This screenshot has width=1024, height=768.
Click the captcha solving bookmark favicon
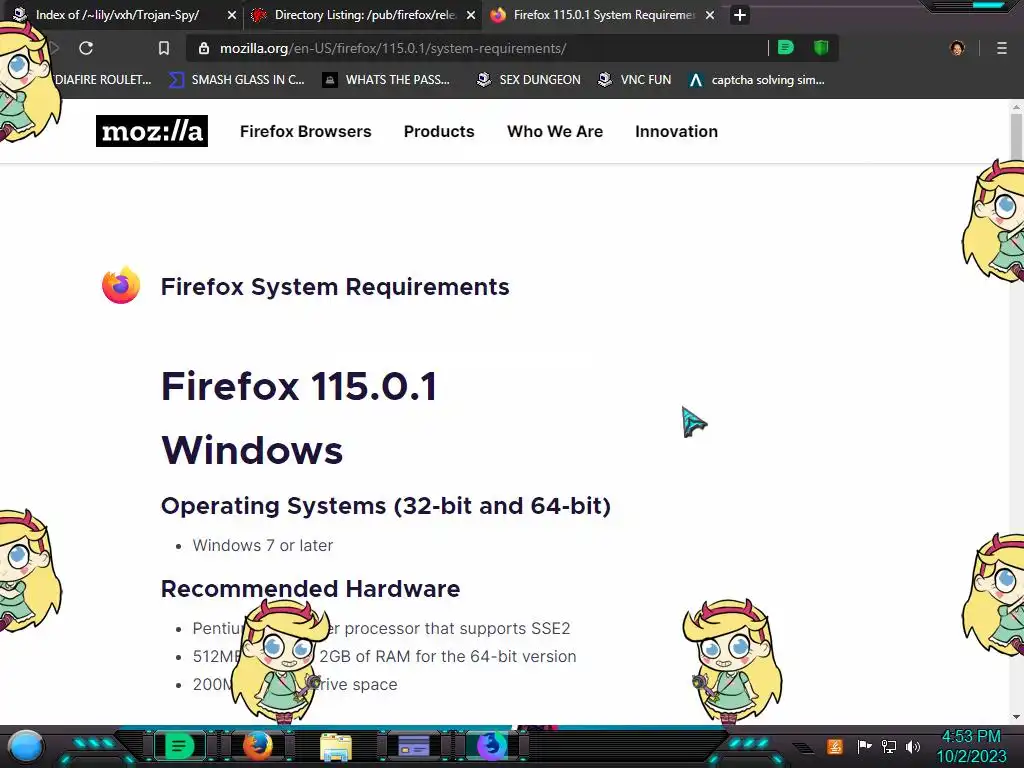pos(696,80)
